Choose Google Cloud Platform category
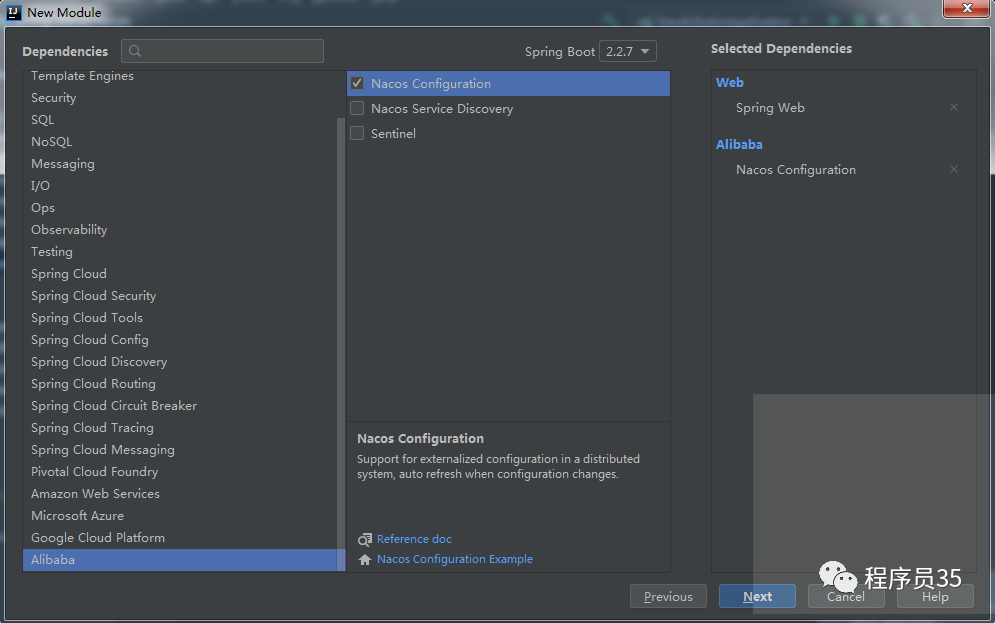The width and height of the screenshot is (995, 623). [180, 537]
